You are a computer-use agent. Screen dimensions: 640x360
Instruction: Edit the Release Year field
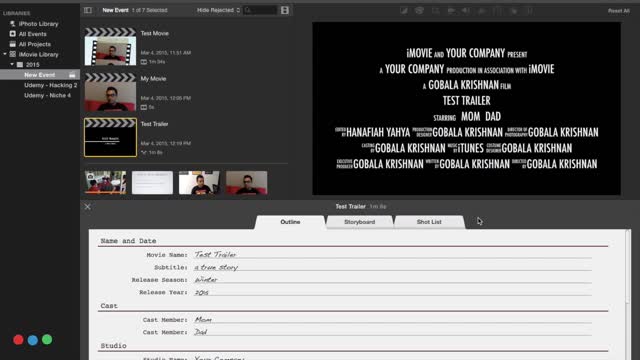coord(393,292)
